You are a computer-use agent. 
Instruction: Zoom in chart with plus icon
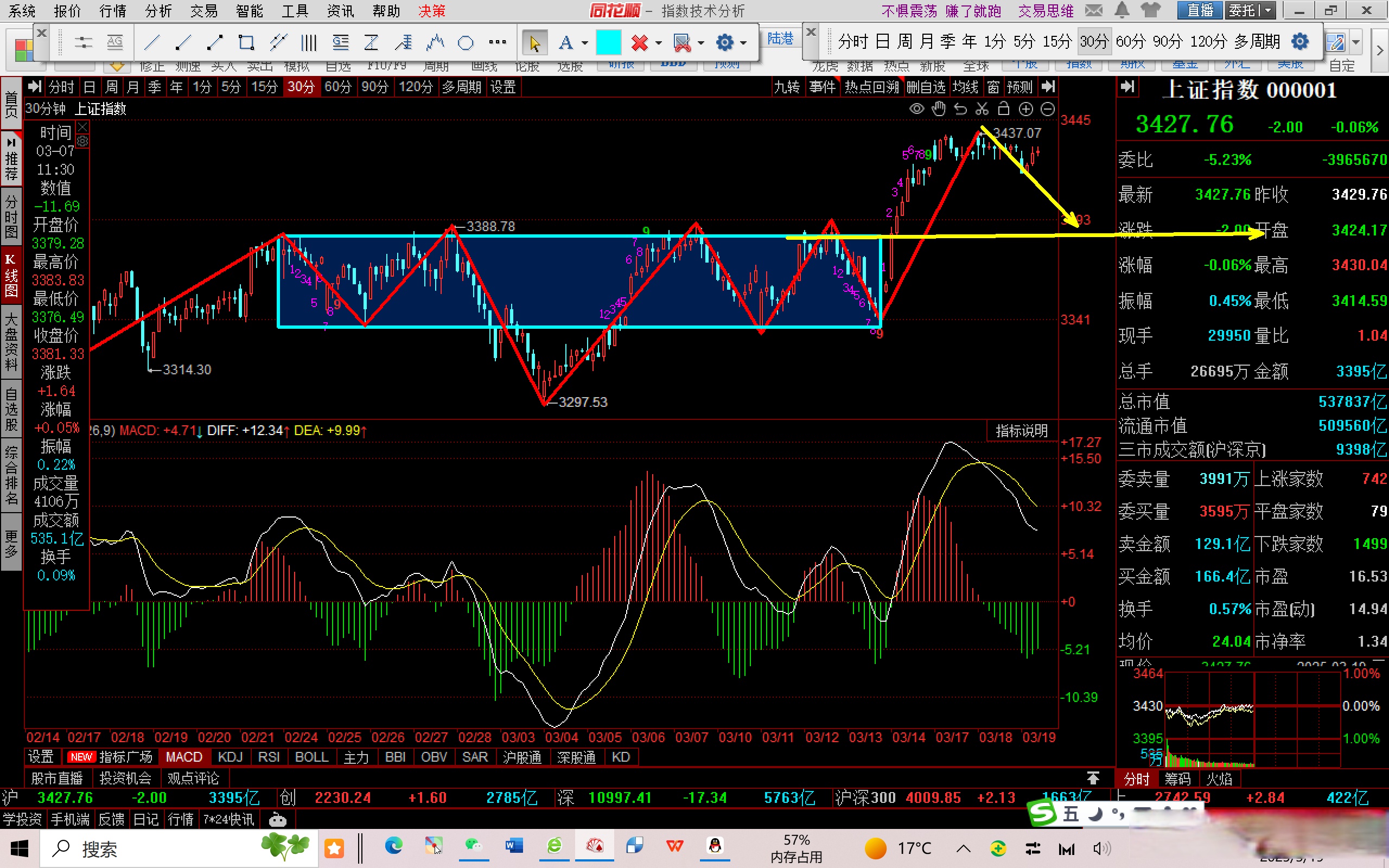coord(1025,108)
